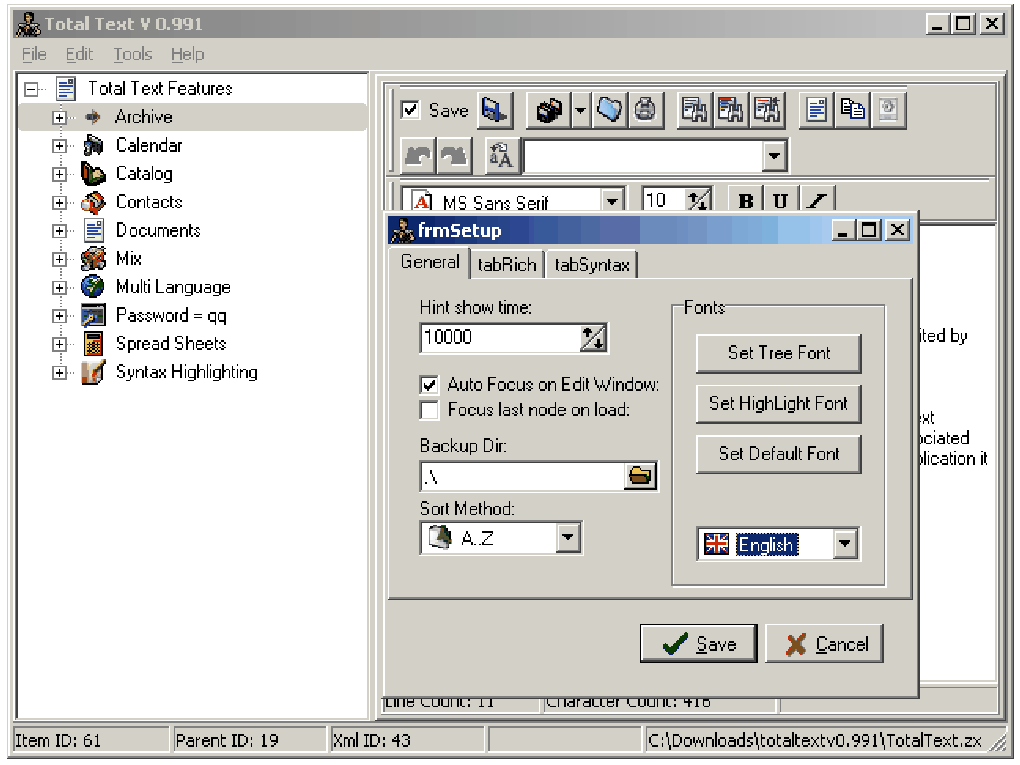Image resolution: width=1020 pixels, height=765 pixels.
Task: Open the File menu
Action: tap(34, 55)
